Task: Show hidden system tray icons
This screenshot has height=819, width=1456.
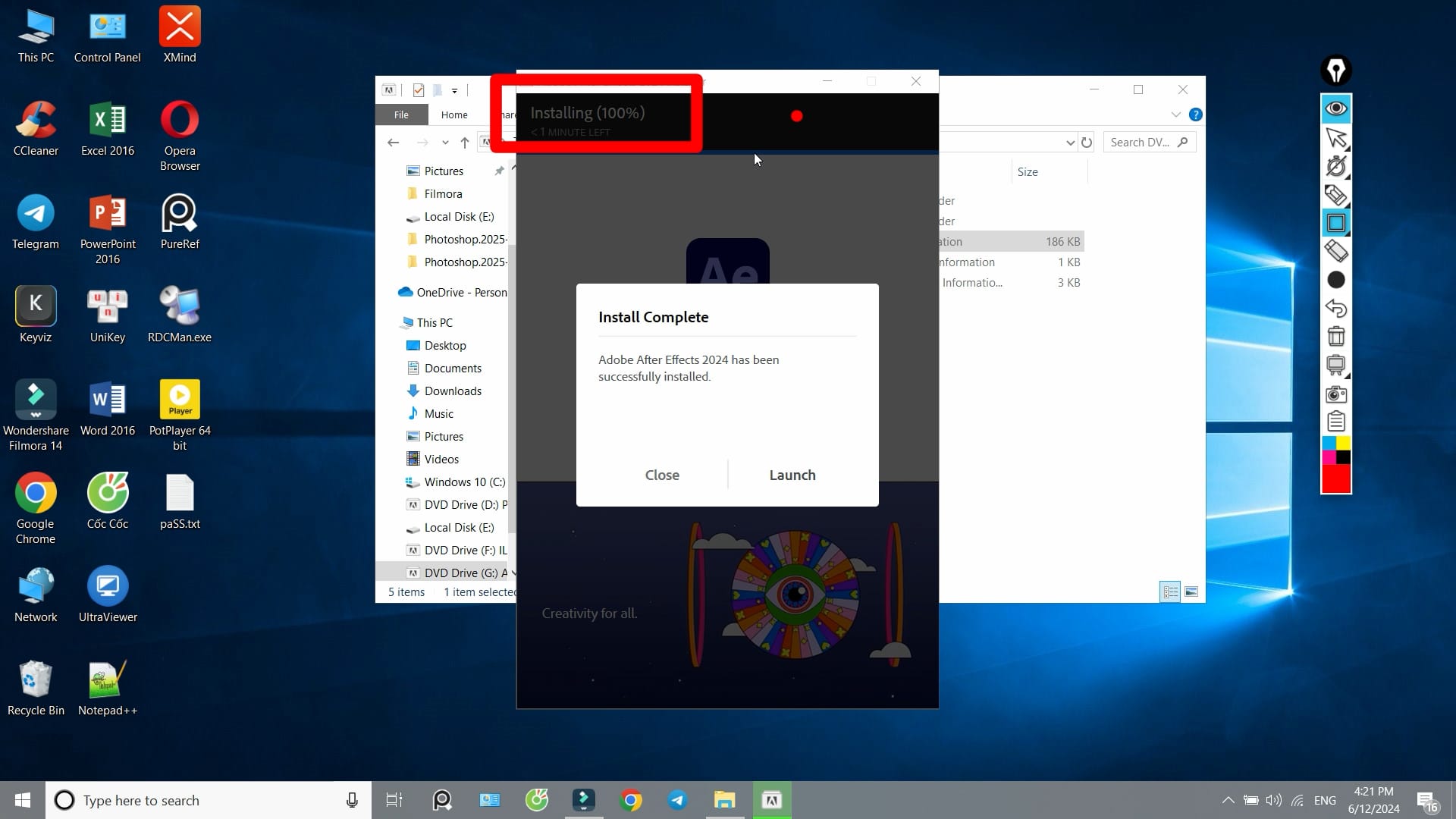Action: 1228,800
